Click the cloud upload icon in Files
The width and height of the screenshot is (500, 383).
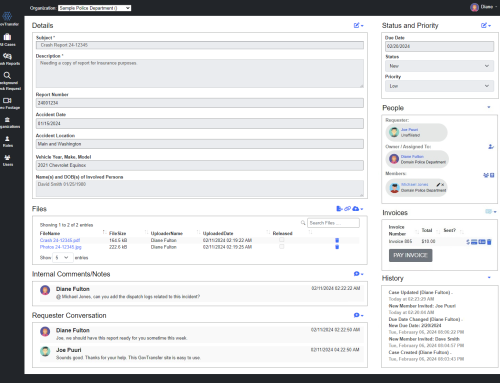tap(356, 209)
